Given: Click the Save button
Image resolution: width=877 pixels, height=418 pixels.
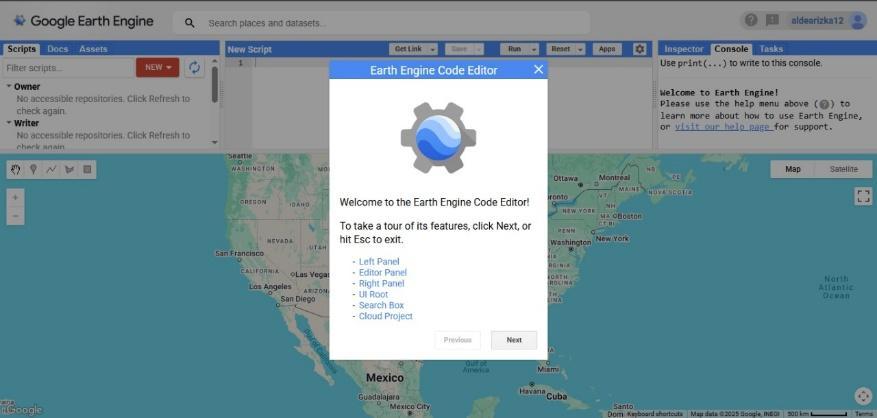Looking at the screenshot, I should (x=459, y=49).
